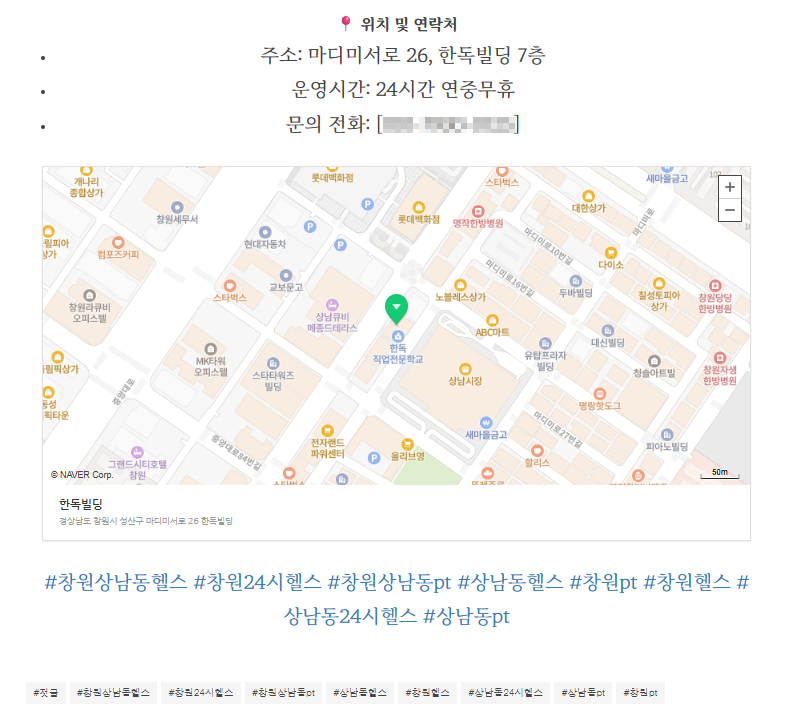796x718 pixels.
Task: Click the #창원pt tag chip at bottom
Action: (641, 693)
